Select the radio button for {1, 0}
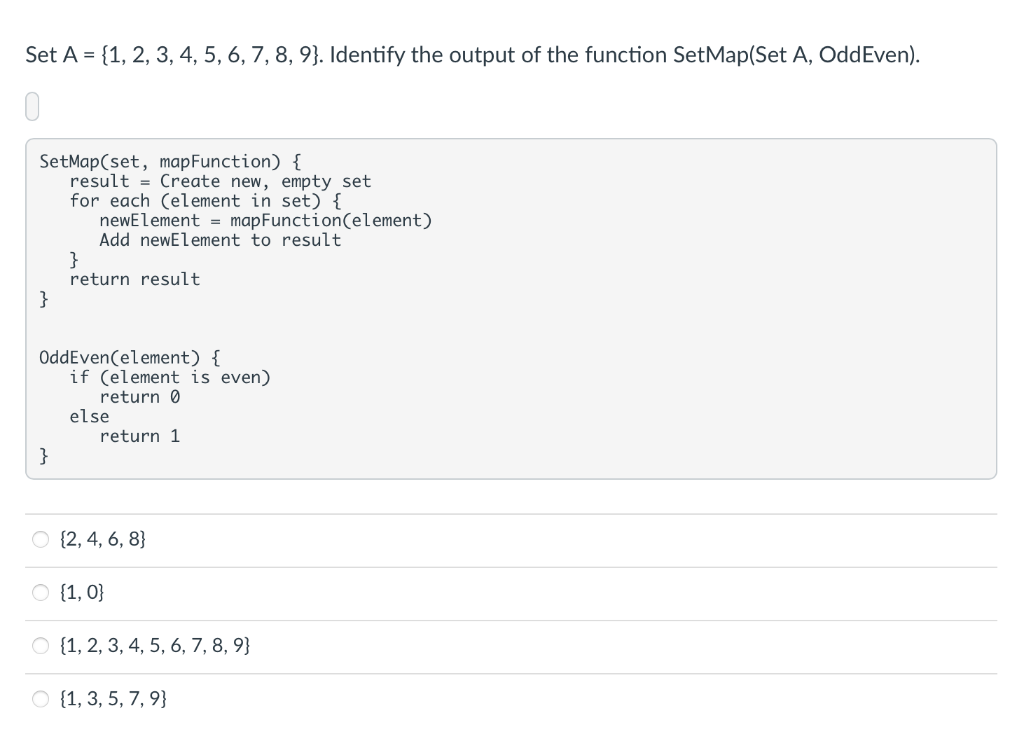The height and width of the screenshot is (748, 1024). pyautogui.click(x=40, y=592)
